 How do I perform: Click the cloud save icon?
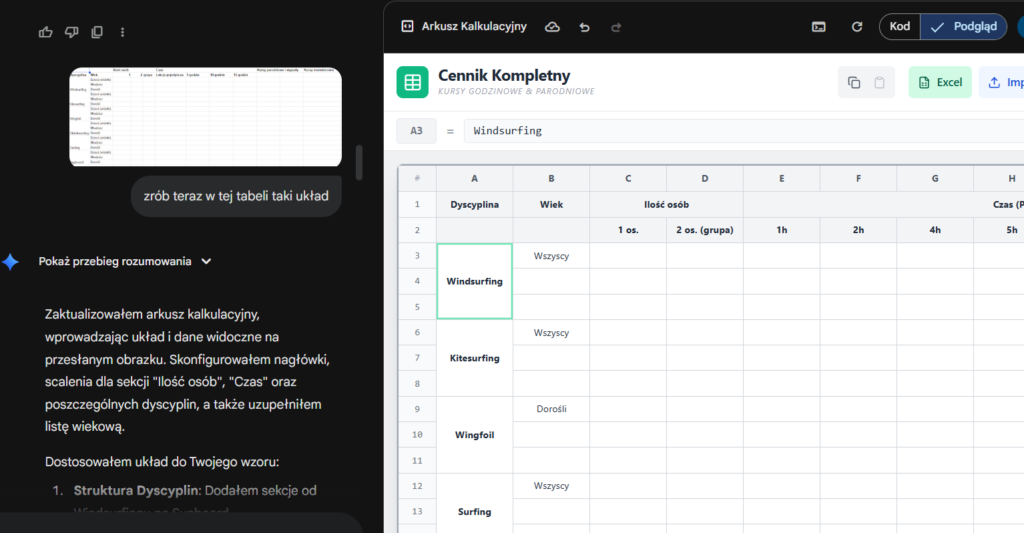(x=552, y=27)
